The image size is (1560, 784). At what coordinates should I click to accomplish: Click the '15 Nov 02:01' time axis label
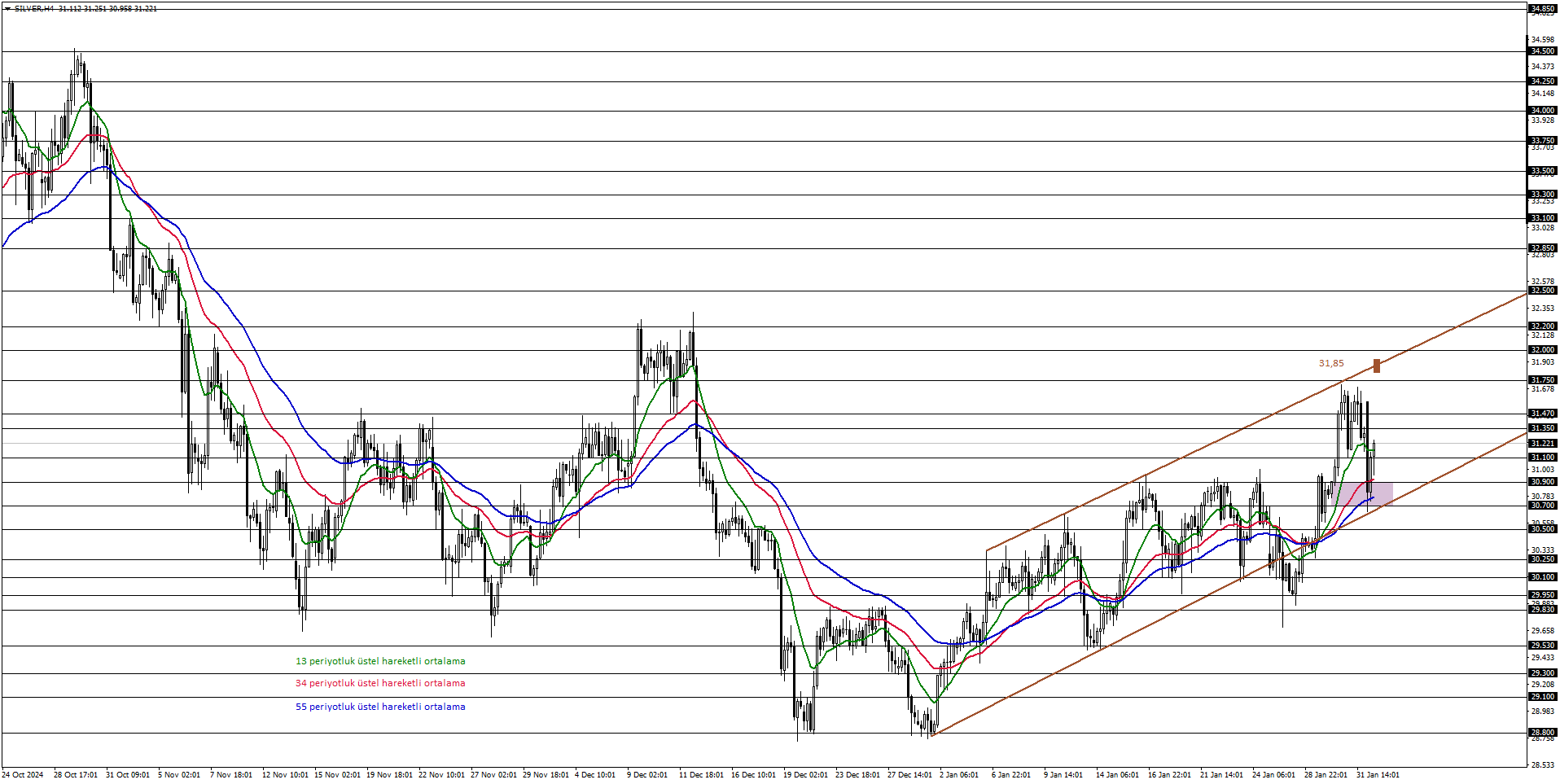337,775
